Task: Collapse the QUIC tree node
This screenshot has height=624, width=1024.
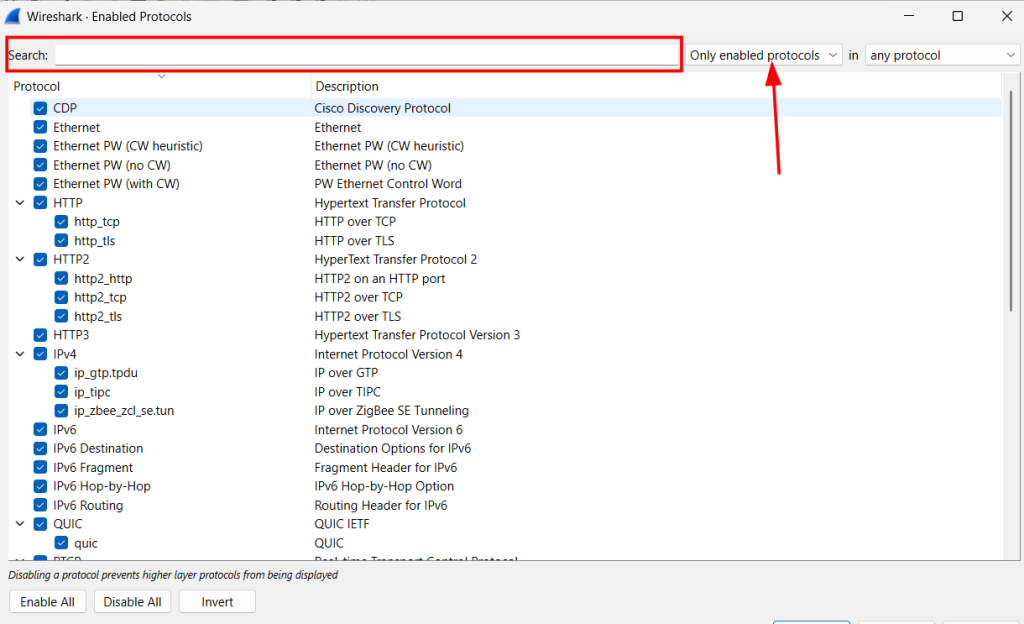Action: 20,524
